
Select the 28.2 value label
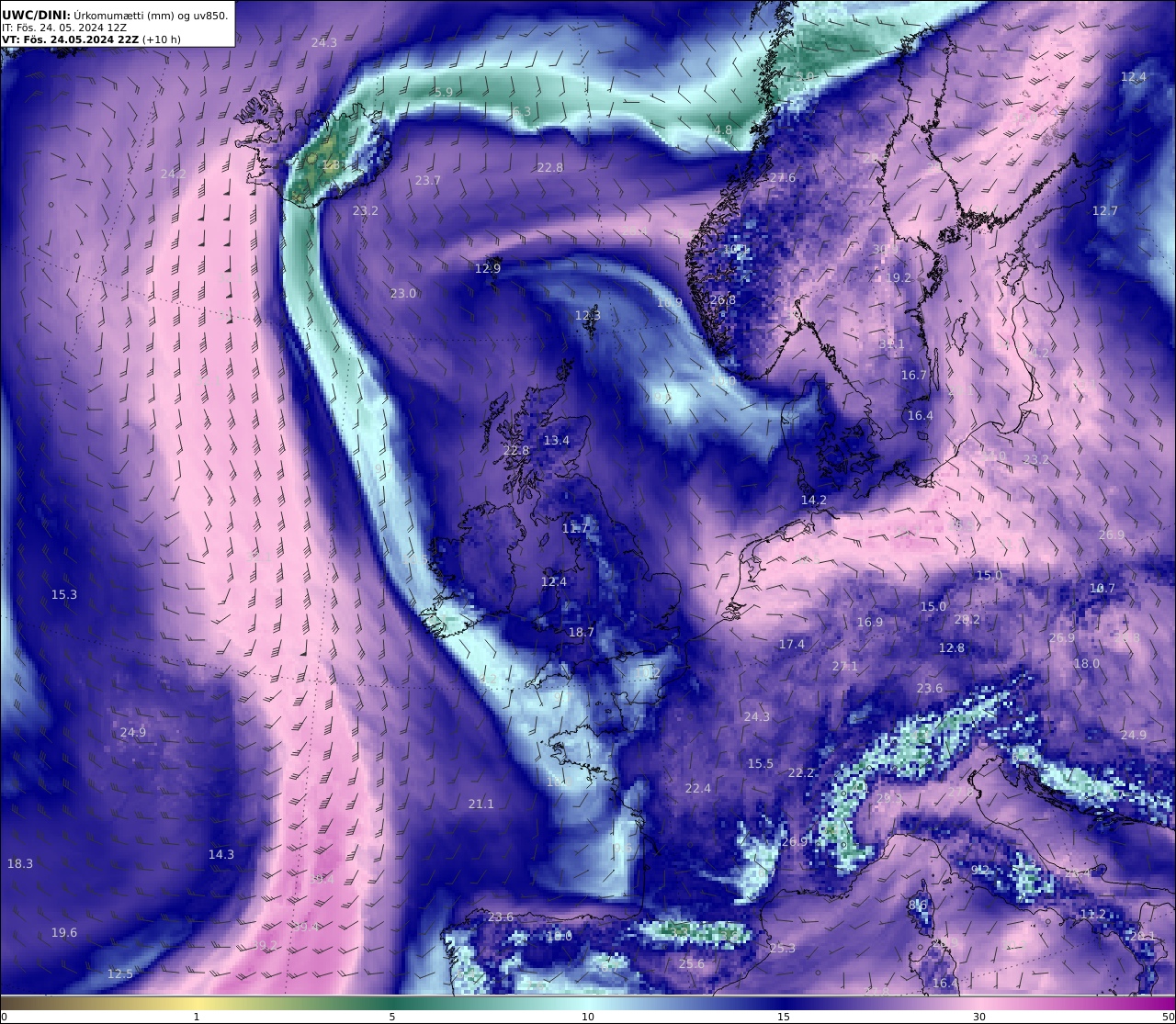click(967, 620)
